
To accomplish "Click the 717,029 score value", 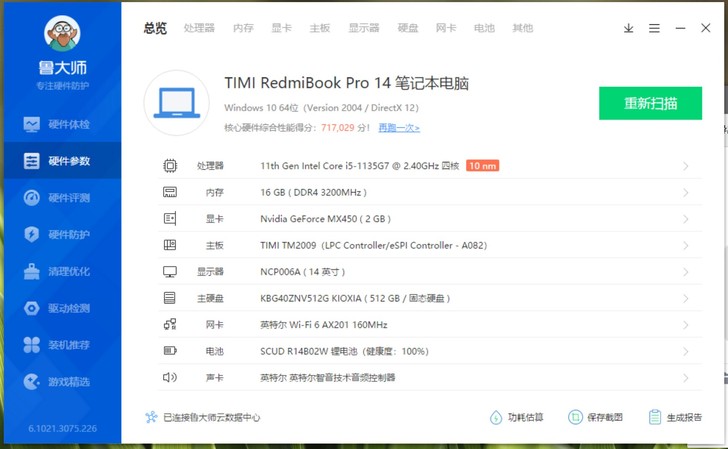I will click(x=338, y=127).
